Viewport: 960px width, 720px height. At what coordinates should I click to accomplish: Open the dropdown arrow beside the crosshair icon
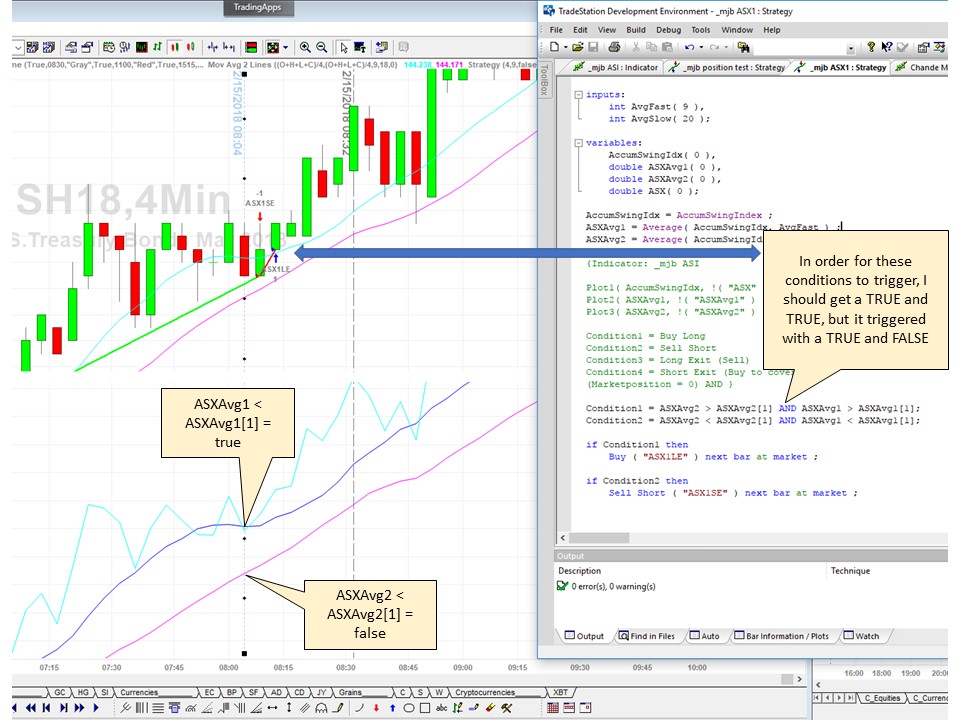click(x=285, y=47)
